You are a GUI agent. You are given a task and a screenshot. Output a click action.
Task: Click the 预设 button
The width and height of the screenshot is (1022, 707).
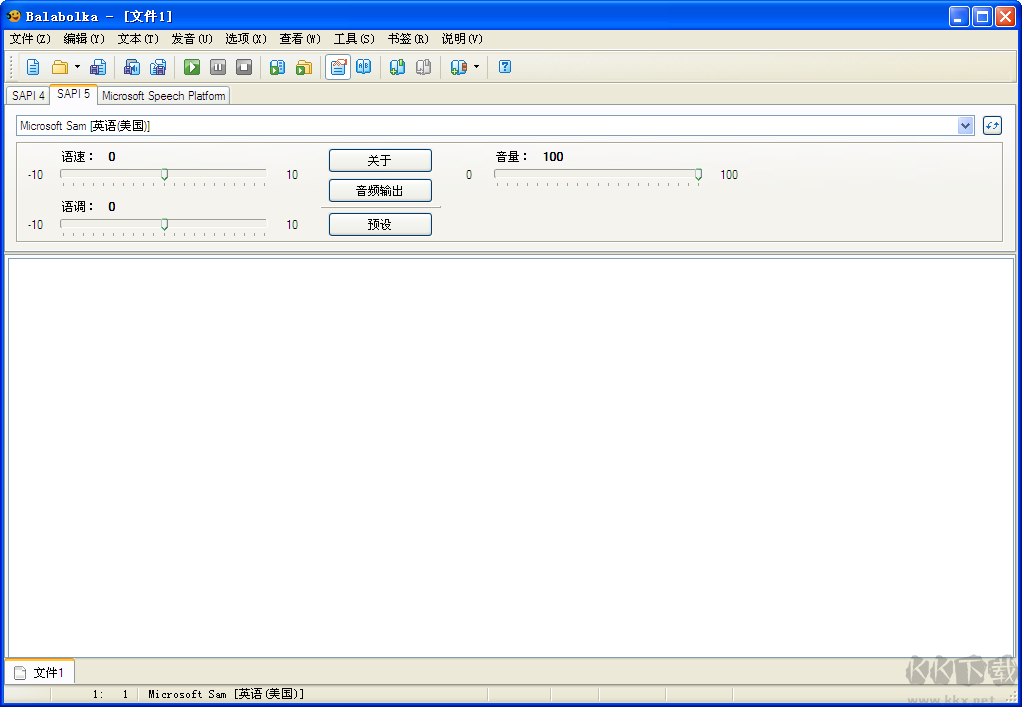379,224
